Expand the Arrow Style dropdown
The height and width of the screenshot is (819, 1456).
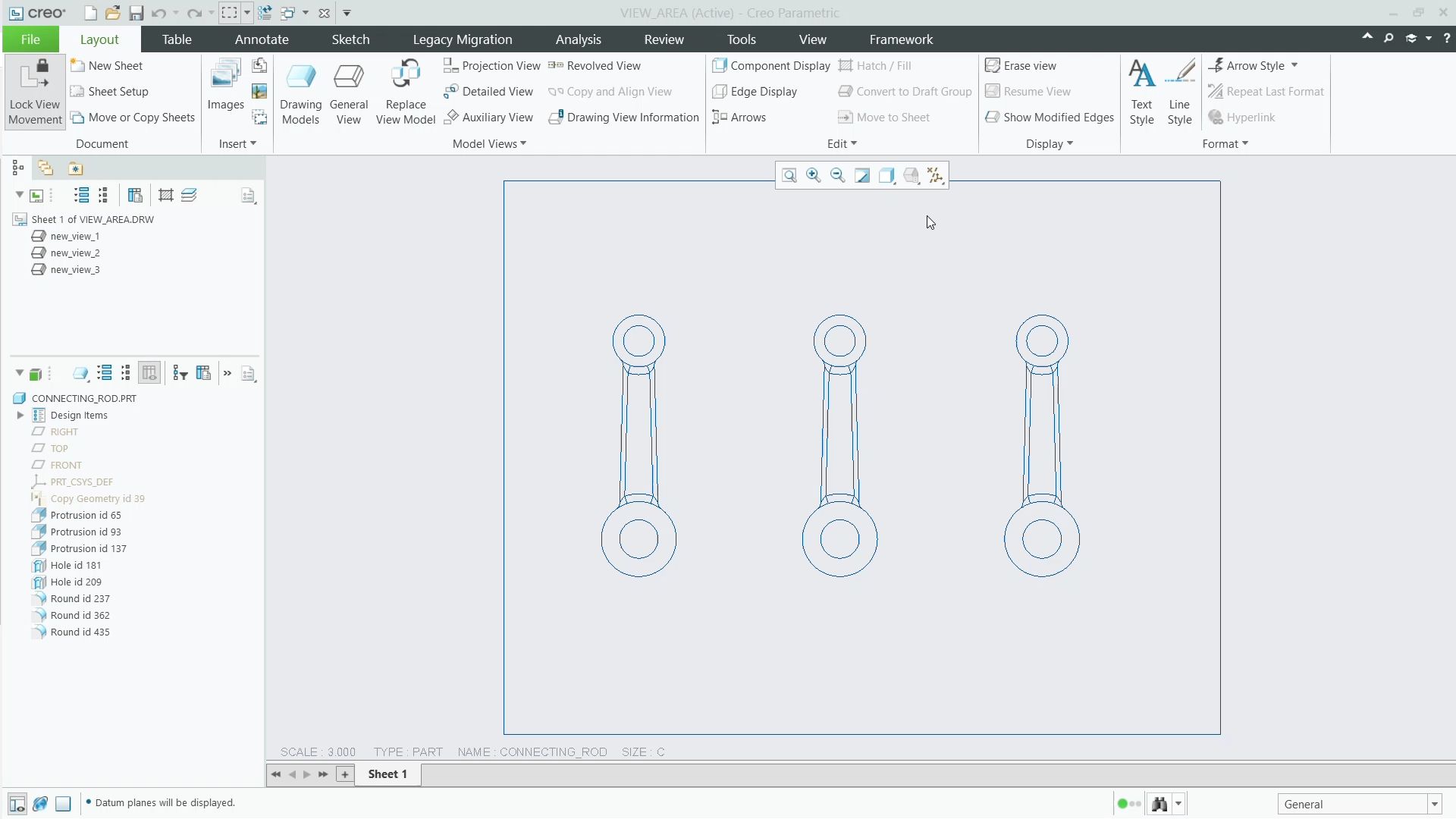click(1294, 66)
